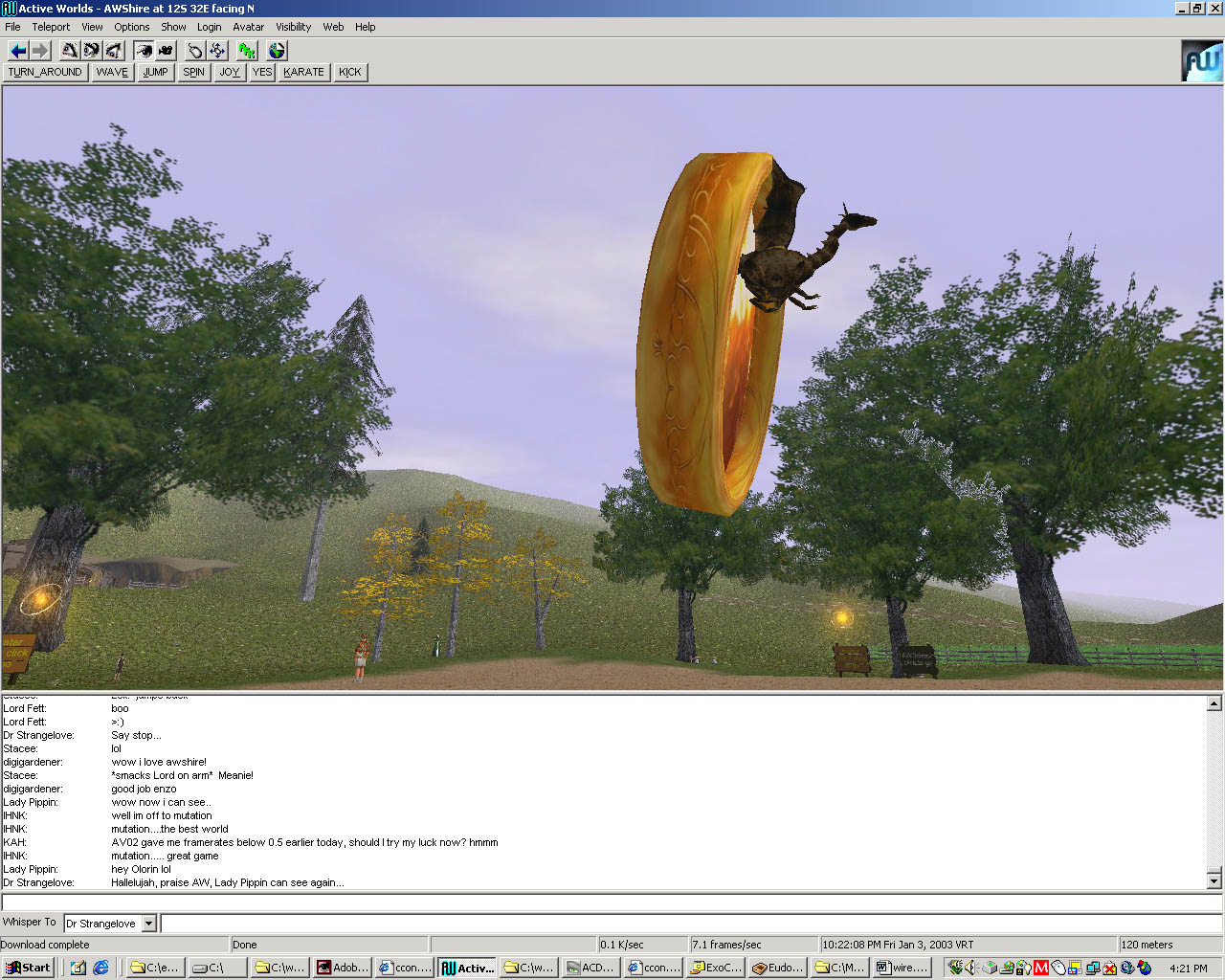Screen dimensions: 1225x980
Task: Toggle first-person eye view
Action: pyautogui.click(x=144, y=51)
